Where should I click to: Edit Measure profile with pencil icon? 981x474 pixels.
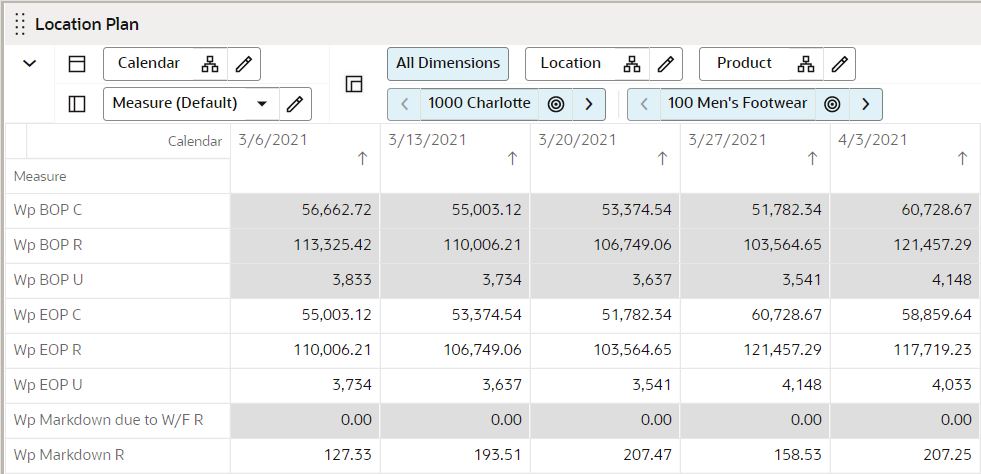click(x=295, y=104)
